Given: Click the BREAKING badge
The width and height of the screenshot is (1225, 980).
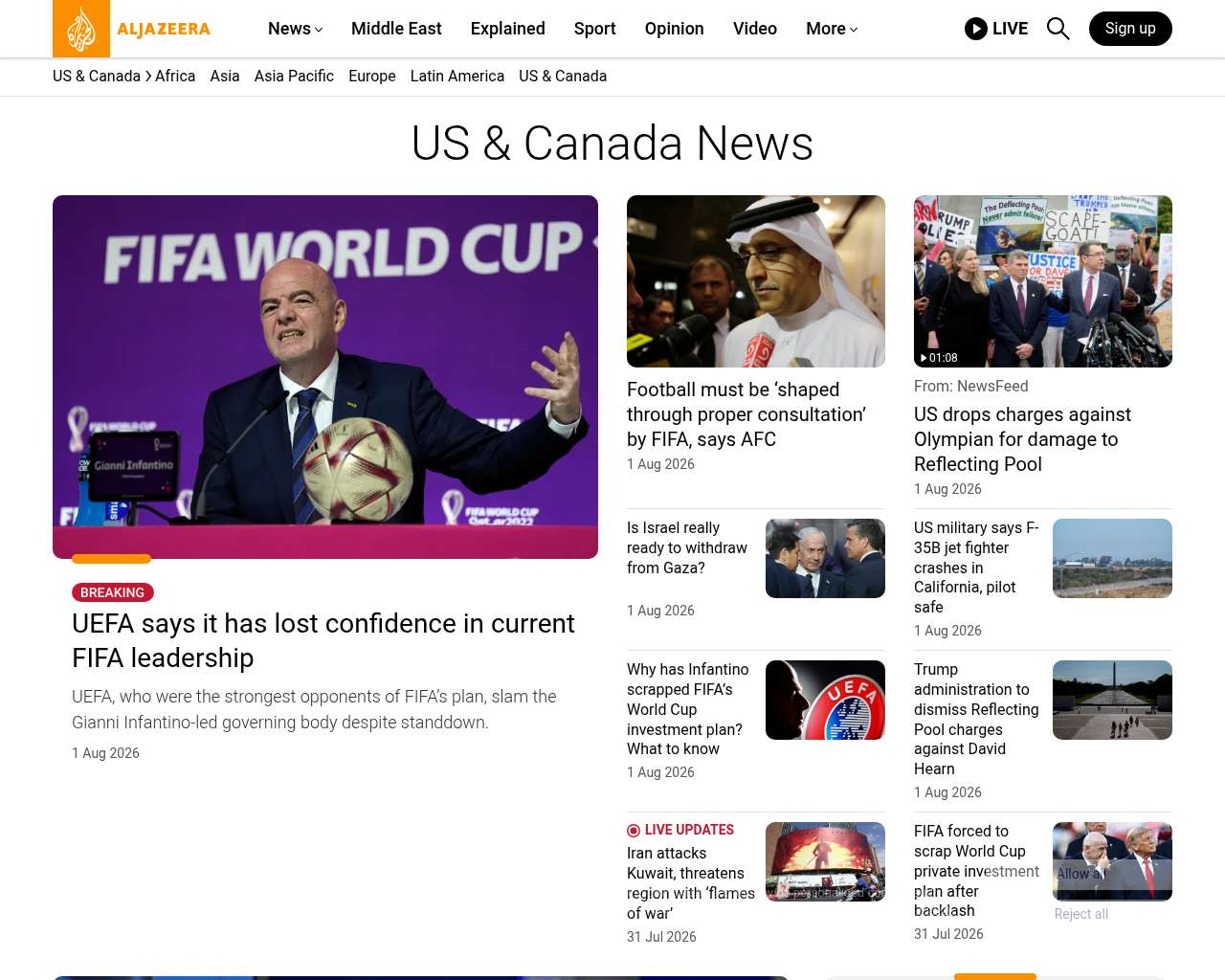Looking at the screenshot, I should pos(113,592).
